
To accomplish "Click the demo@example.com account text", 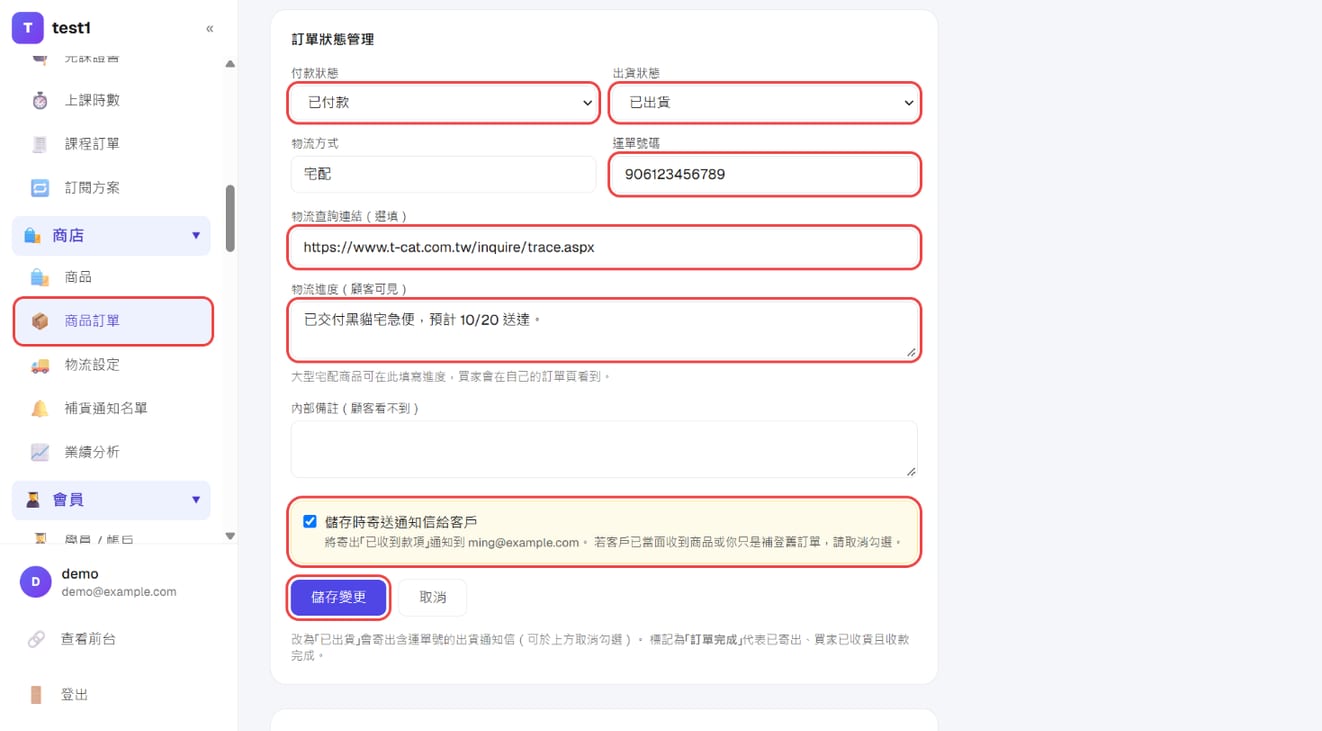I will [119, 592].
